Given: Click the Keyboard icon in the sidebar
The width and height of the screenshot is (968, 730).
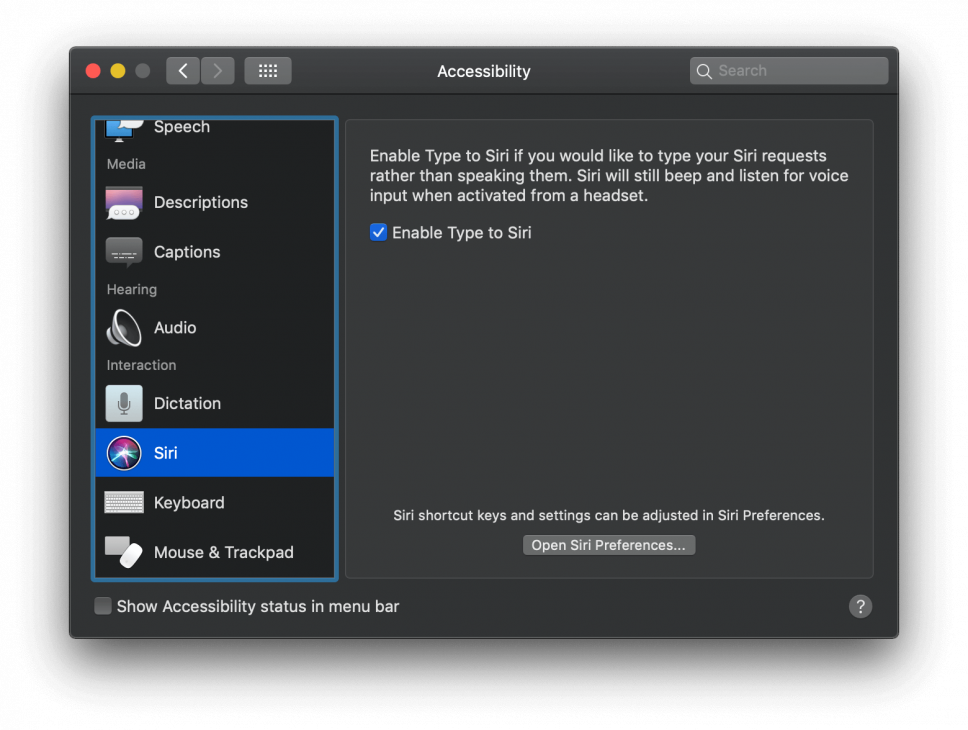Looking at the screenshot, I should 123,502.
